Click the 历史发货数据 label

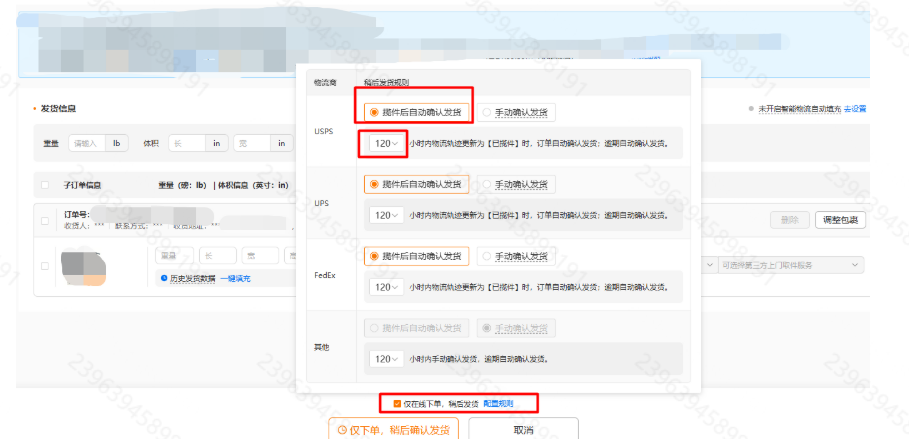(192, 279)
